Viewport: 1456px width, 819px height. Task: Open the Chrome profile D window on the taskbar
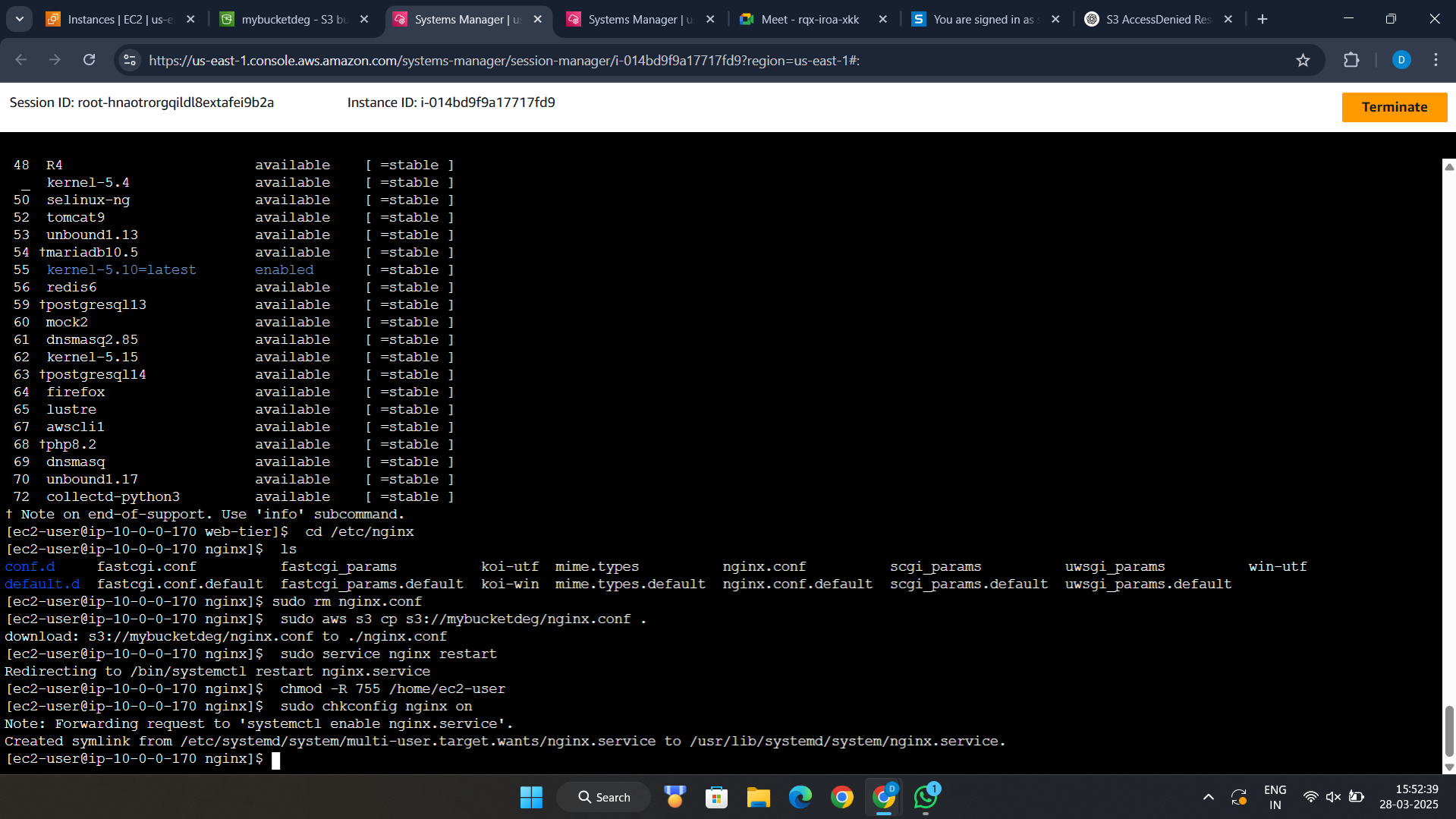(884, 797)
